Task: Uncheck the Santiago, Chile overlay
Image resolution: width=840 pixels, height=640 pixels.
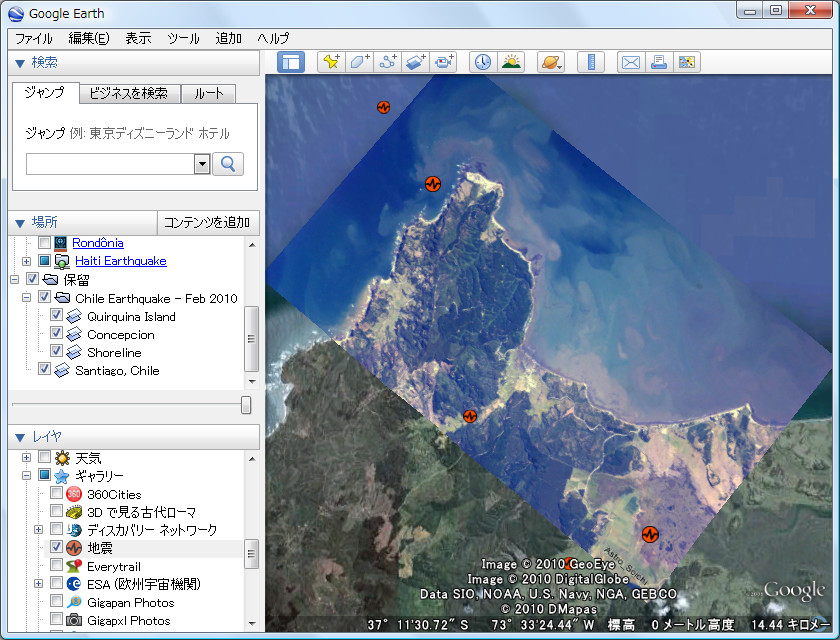Action: click(x=44, y=368)
